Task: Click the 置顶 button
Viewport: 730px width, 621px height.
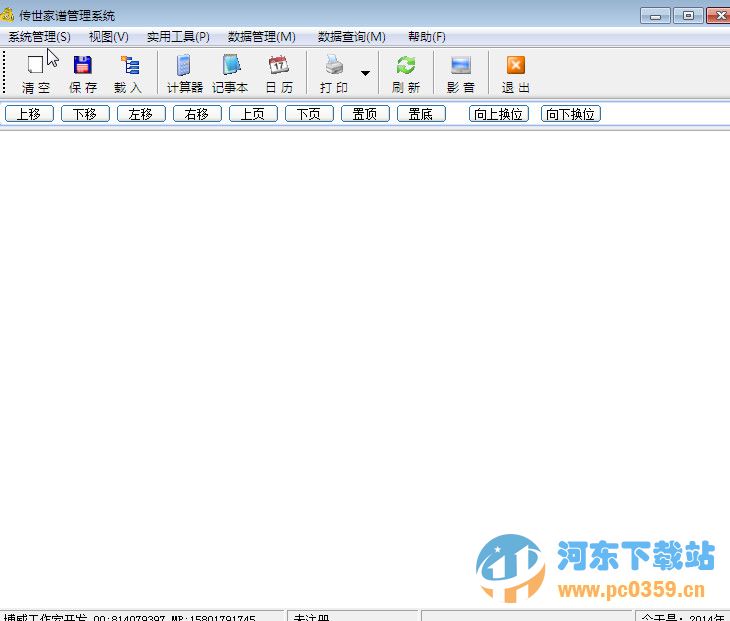Action: pos(365,114)
